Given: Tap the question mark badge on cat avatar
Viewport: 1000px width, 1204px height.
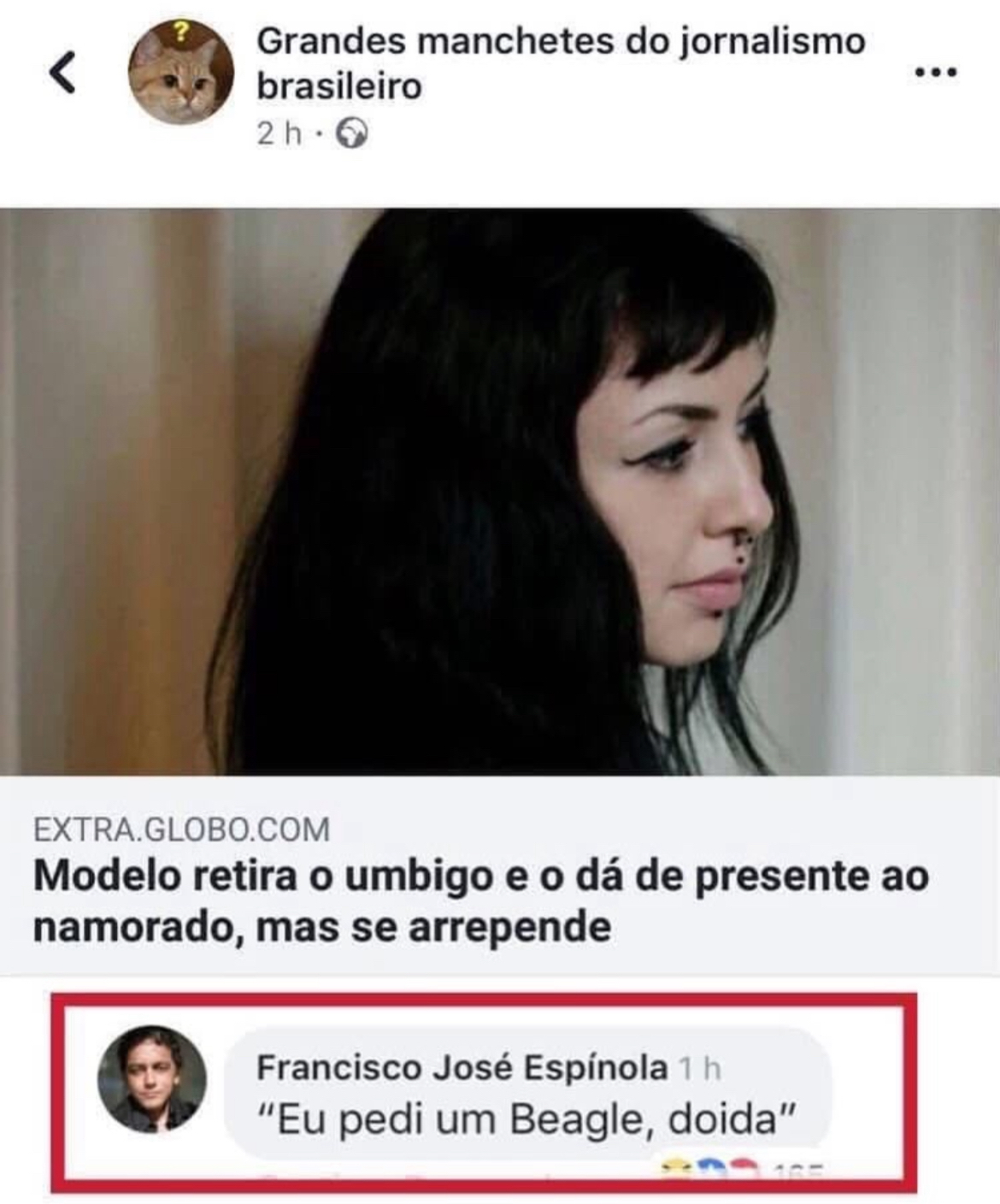Looking at the screenshot, I should click(x=180, y=33).
